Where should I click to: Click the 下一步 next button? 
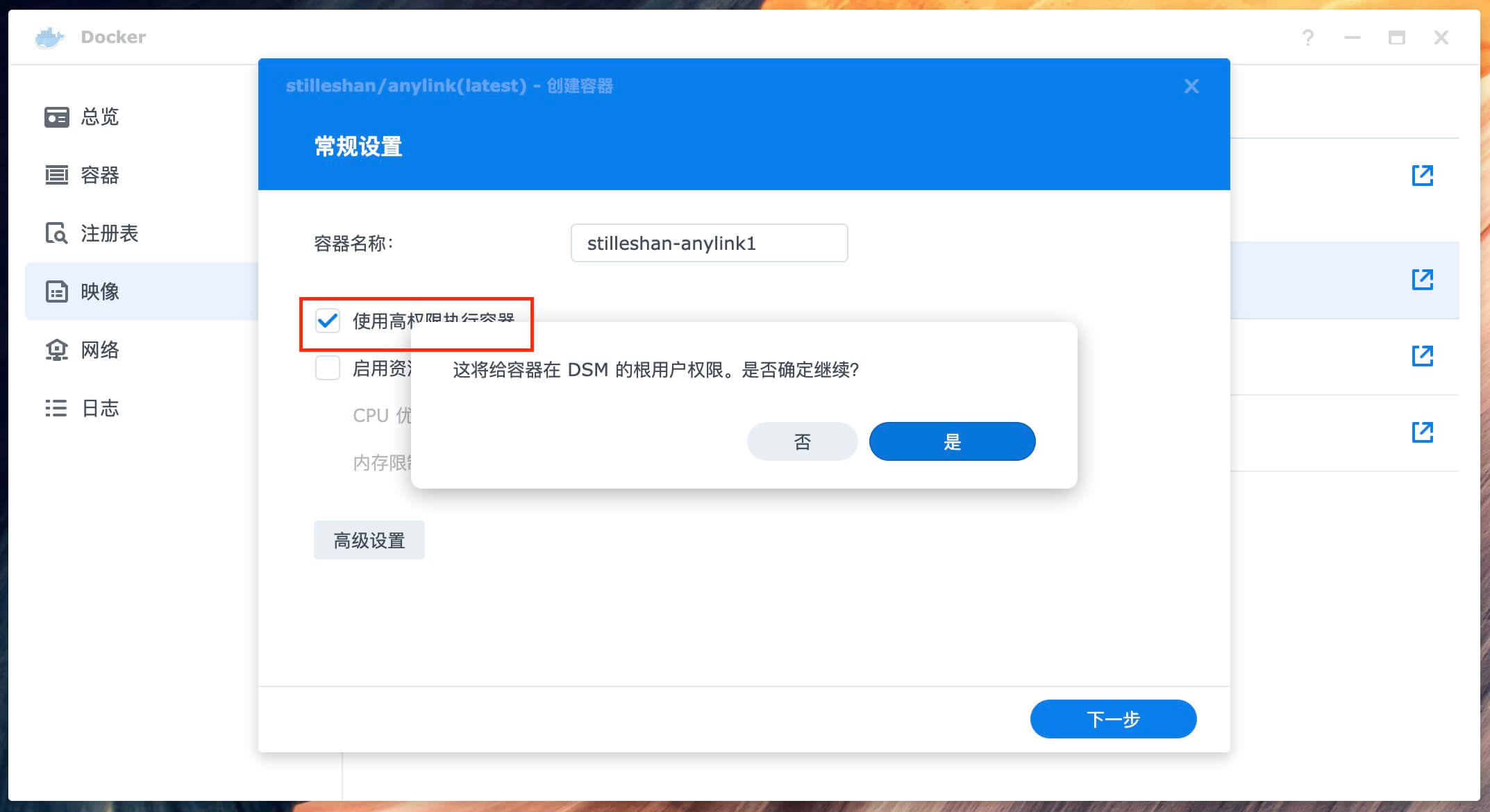(x=1113, y=719)
